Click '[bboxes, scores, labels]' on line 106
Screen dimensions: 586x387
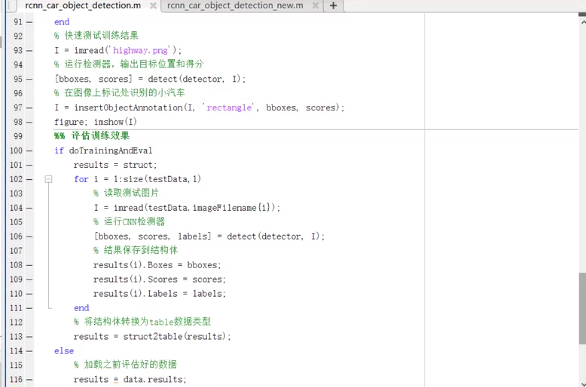pyautogui.click(x=152, y=236)
